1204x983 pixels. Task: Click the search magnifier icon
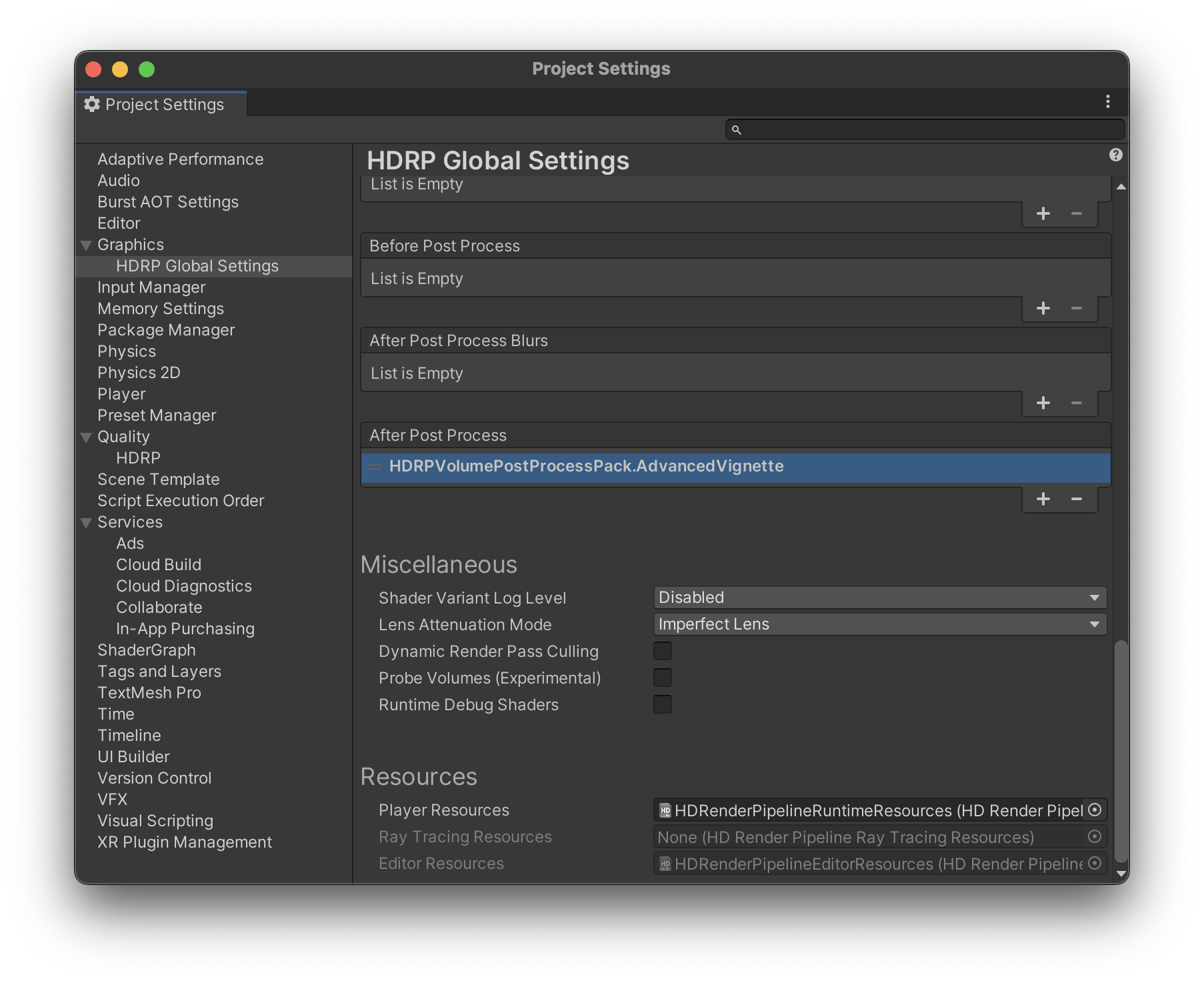pyautogui.click(x=736, y=129)
